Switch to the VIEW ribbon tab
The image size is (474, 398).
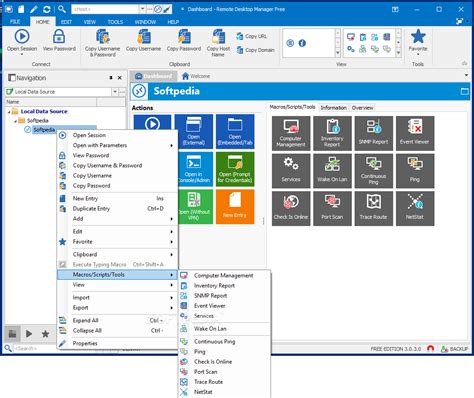tap(90, 22)
